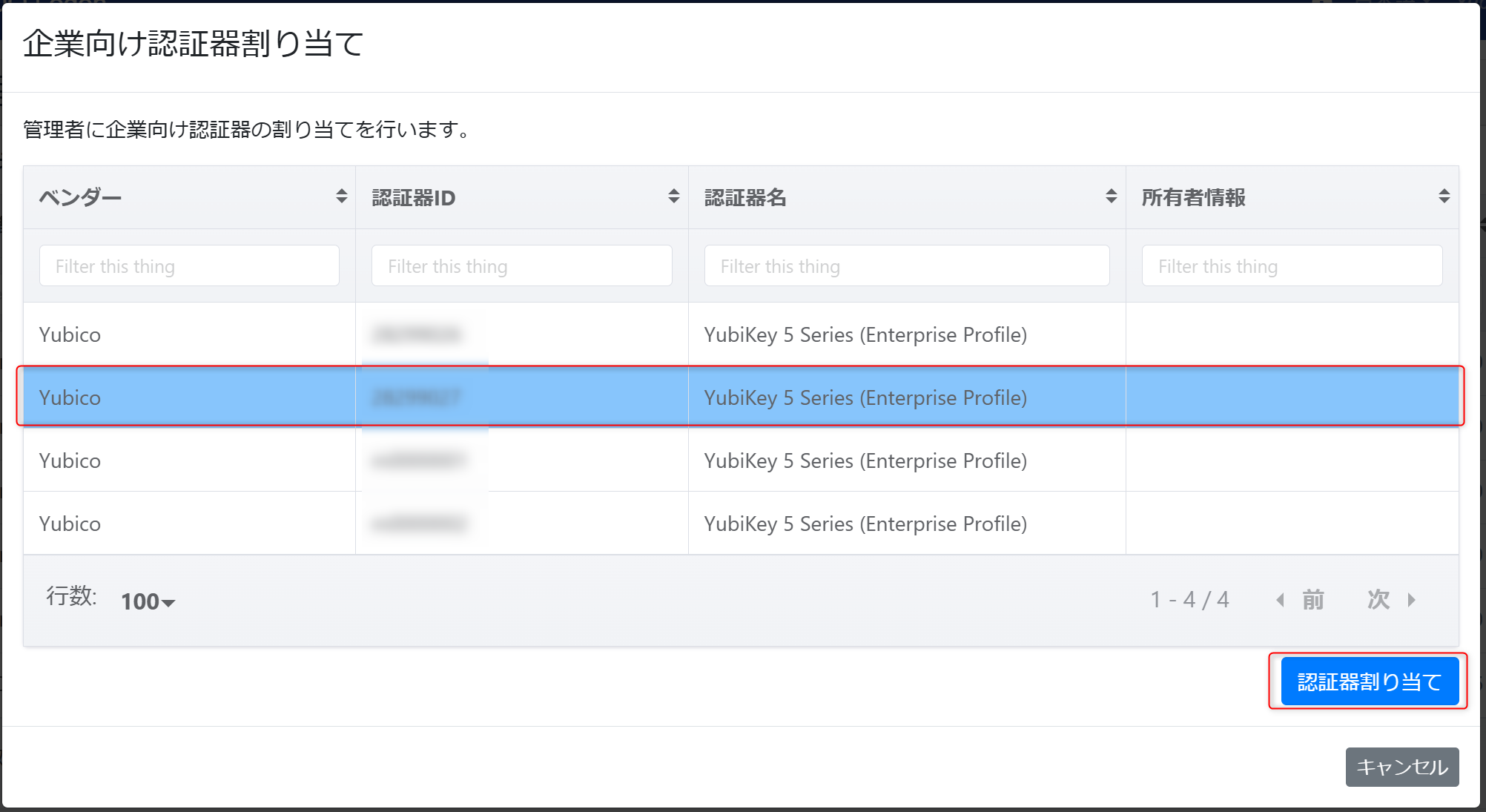The height and width of the screenshot is (812, 1486).
Task: Sort by 所有者情報 column arrows
Action: [x=1444, y=197]
